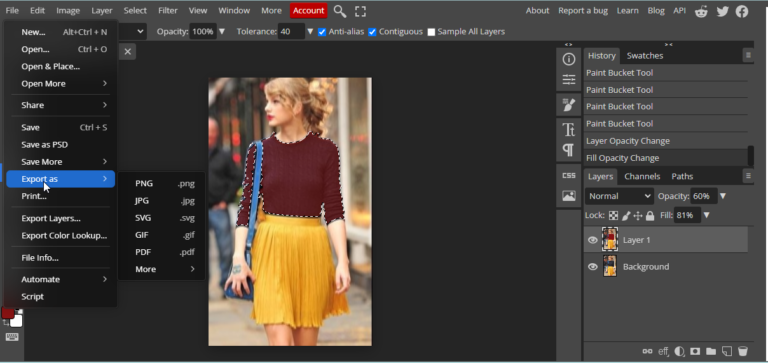The height and width of the screenshot is (363, 768).
Task: Open the Tolerance dropdown arrow
Action: click(310, 32)
